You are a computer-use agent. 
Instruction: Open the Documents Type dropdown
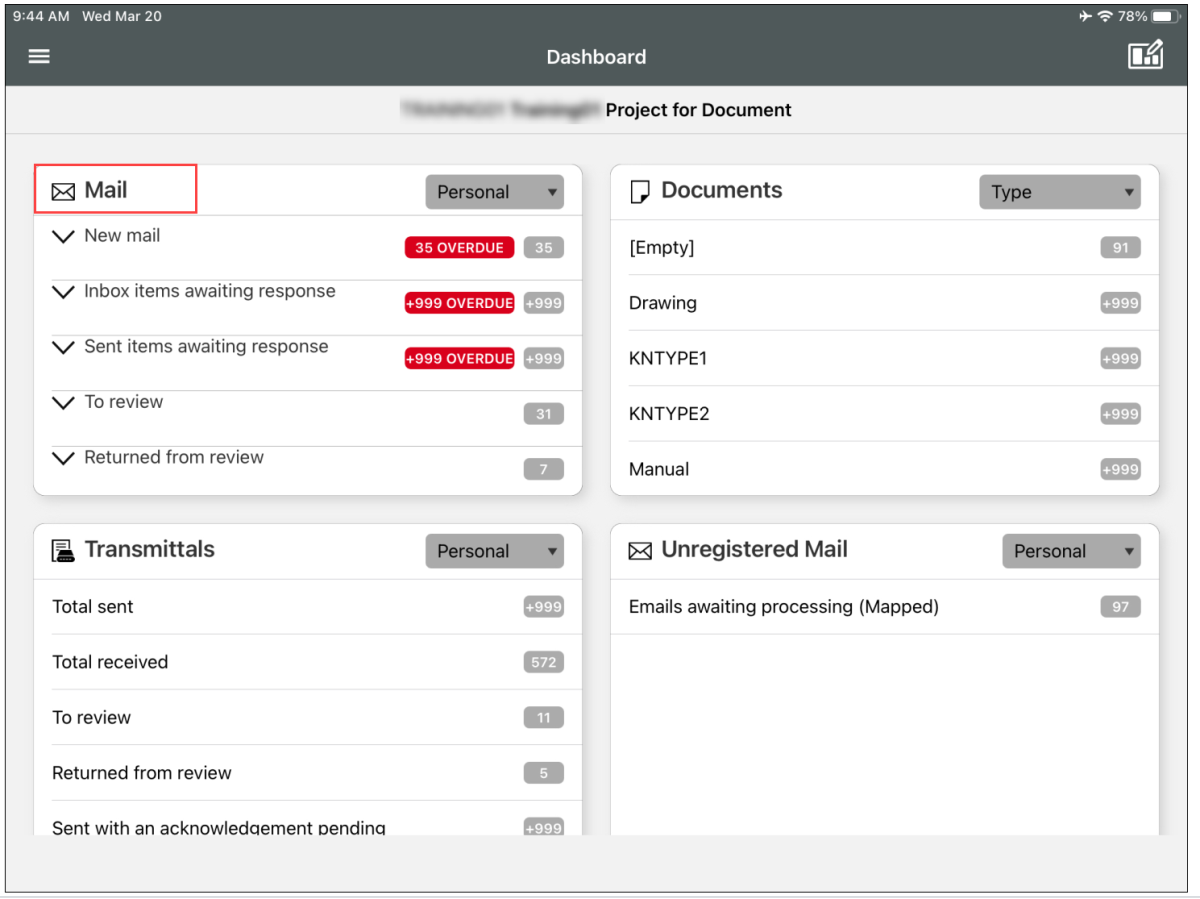pyautogui.click(x=1059, y=192)
